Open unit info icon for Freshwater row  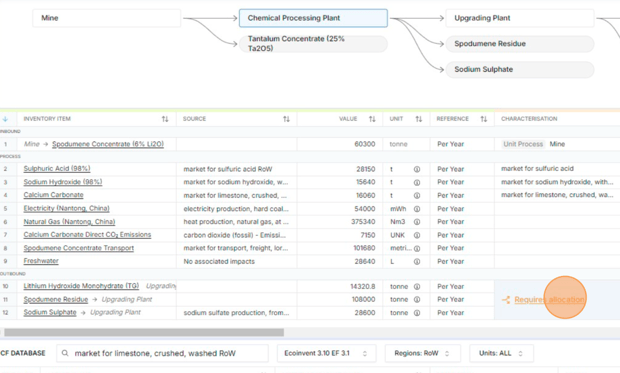417,261
